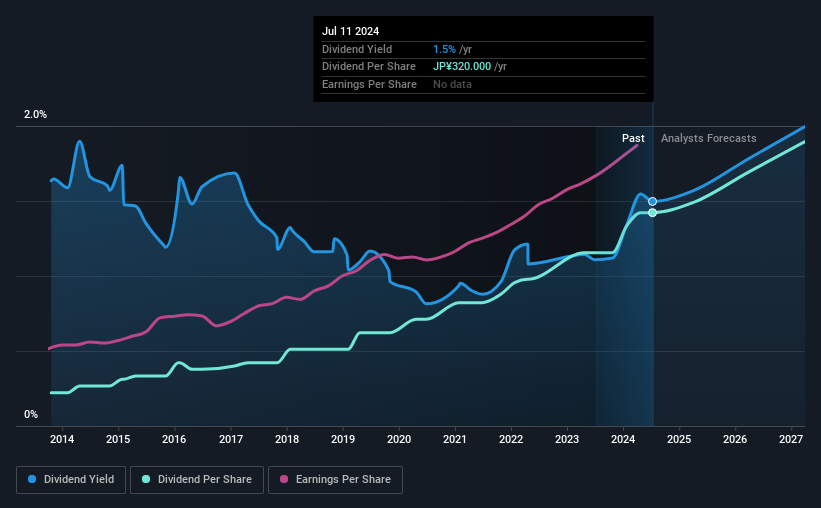The height and width of the screenshot is (508, 821).
Task: Click the 2019 x-axis label
Action: (343, 439)
